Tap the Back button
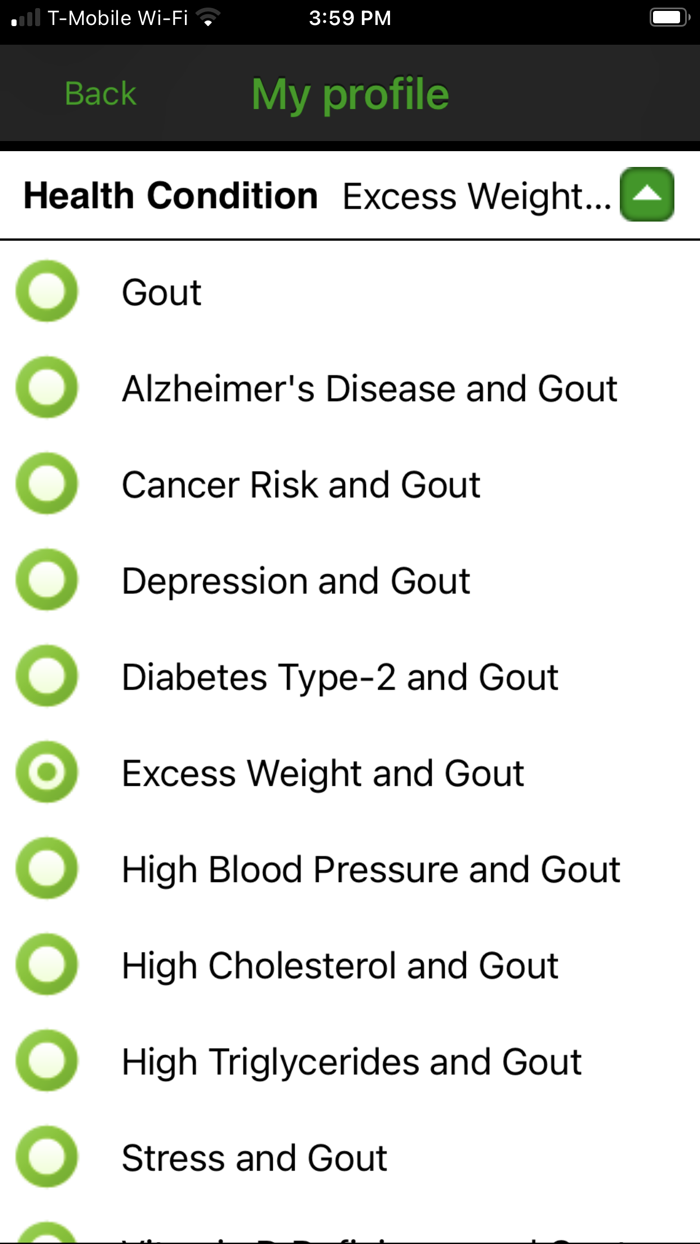 (99, 93)
